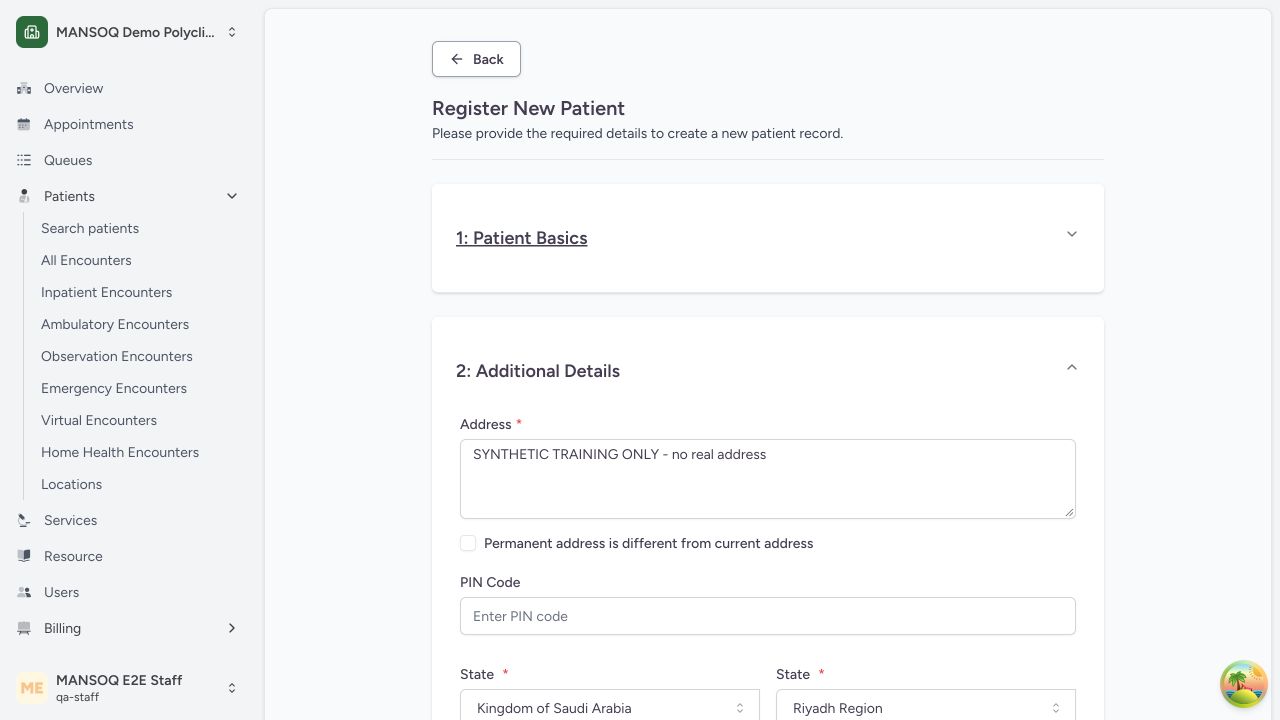The width and height of the screenshot is (1280, 720).
Task: Open the Overview page link
Action: (73, 88)
